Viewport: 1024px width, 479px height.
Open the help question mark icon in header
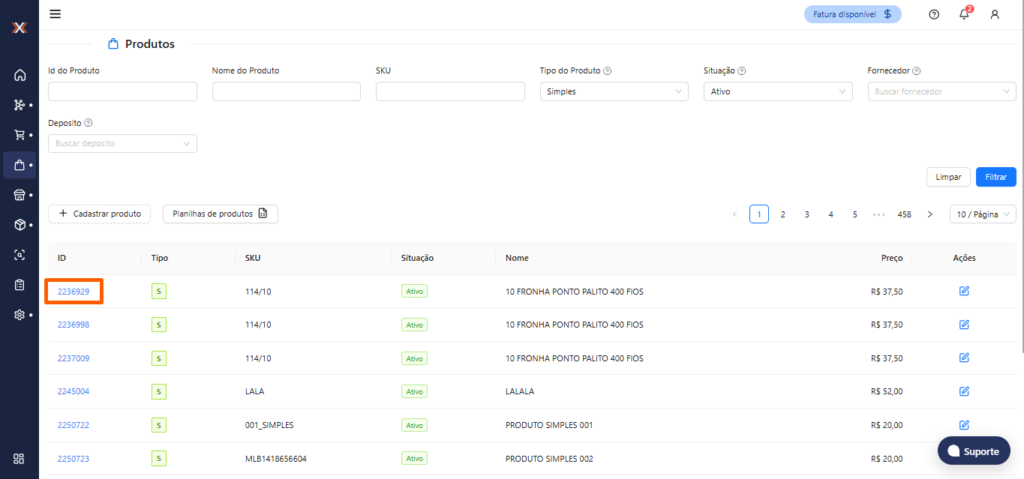[934, 14]
